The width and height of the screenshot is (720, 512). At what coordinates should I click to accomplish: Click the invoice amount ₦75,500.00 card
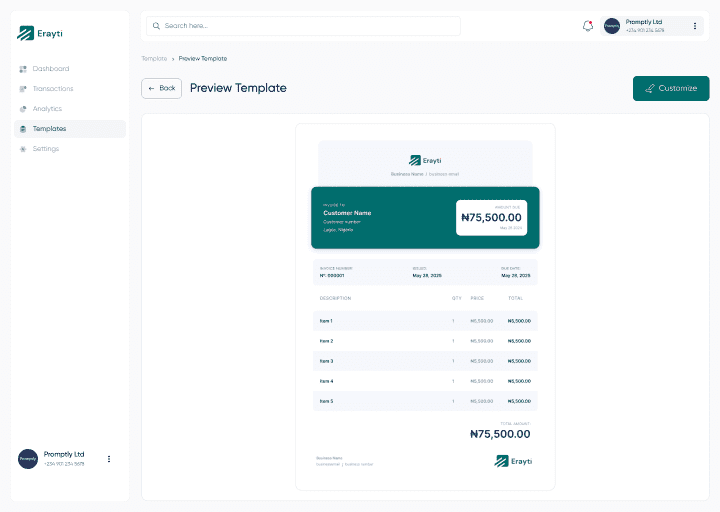click(491, 217)
